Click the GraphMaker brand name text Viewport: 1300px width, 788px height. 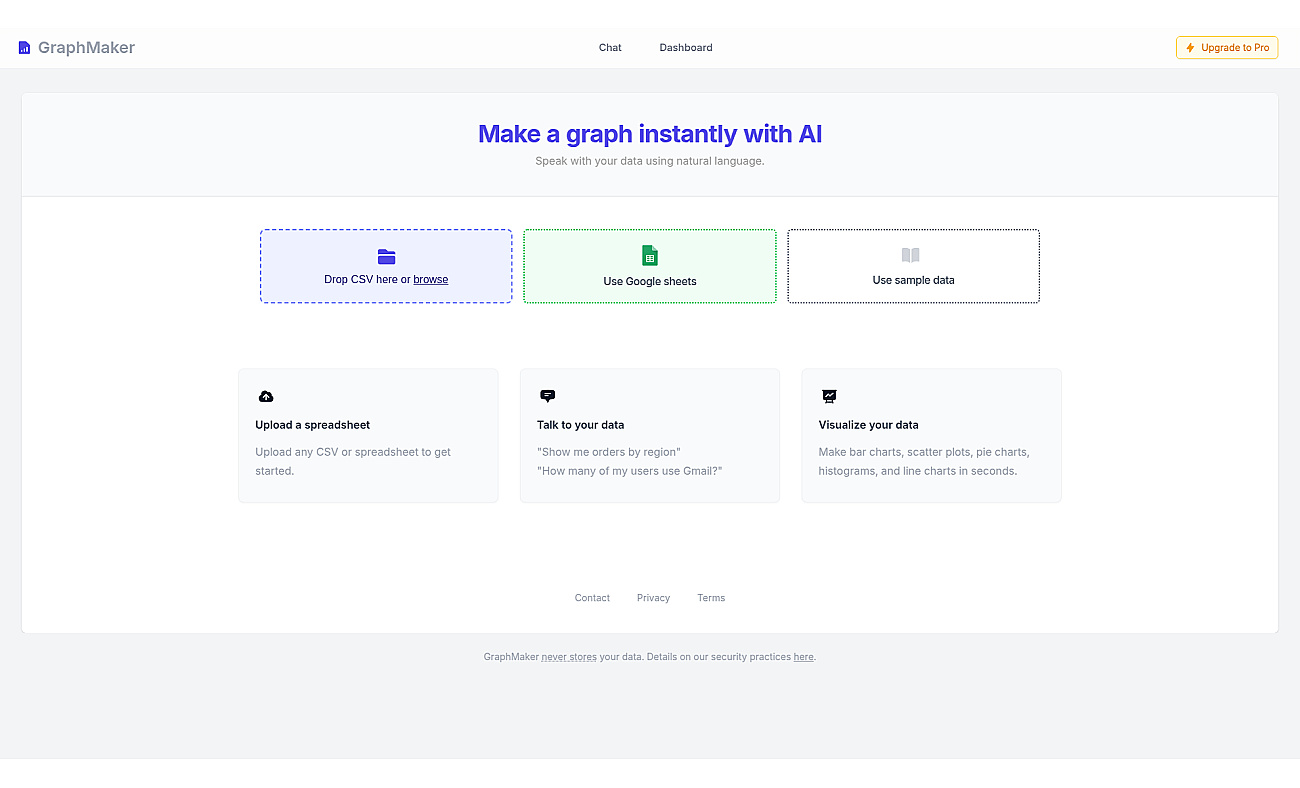tap(86, 48)
